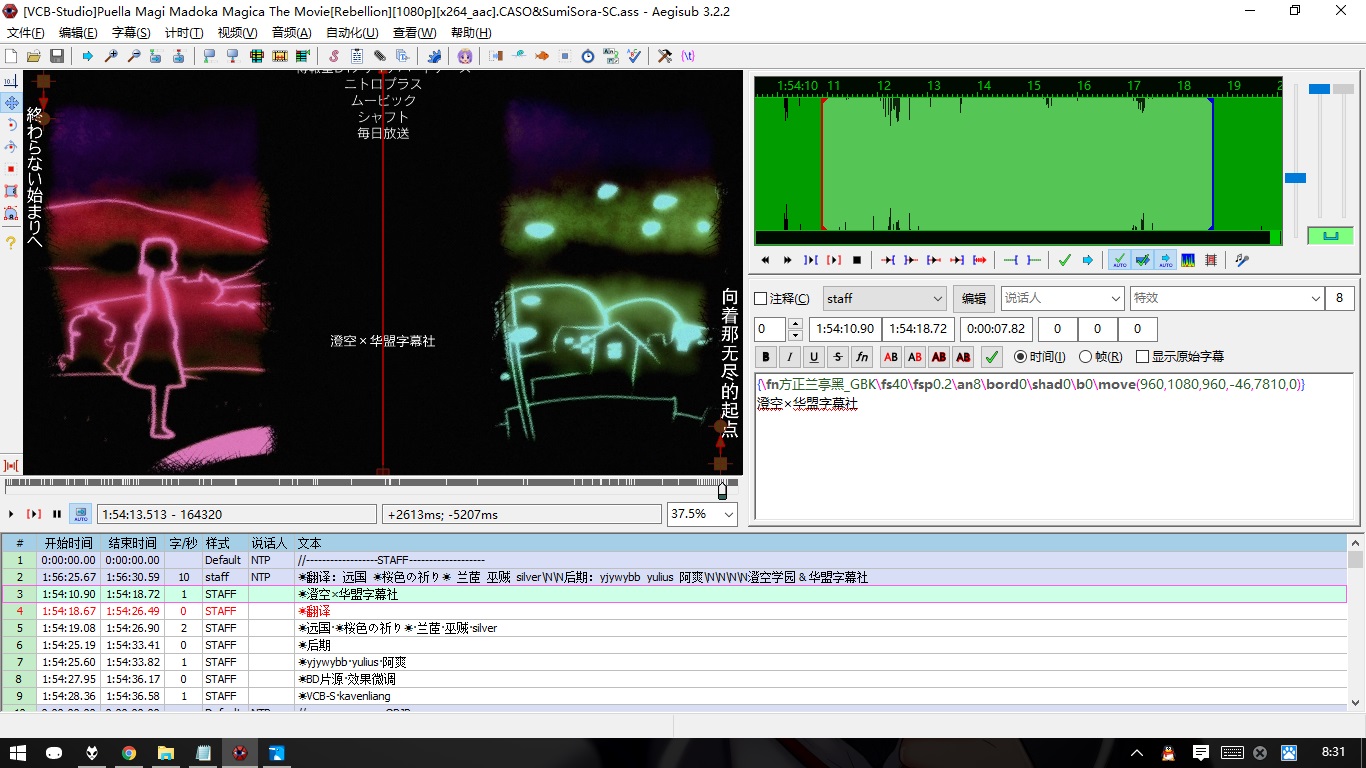
Task: Open the Shift Times clock icon
Action: [x=588, y=56]
